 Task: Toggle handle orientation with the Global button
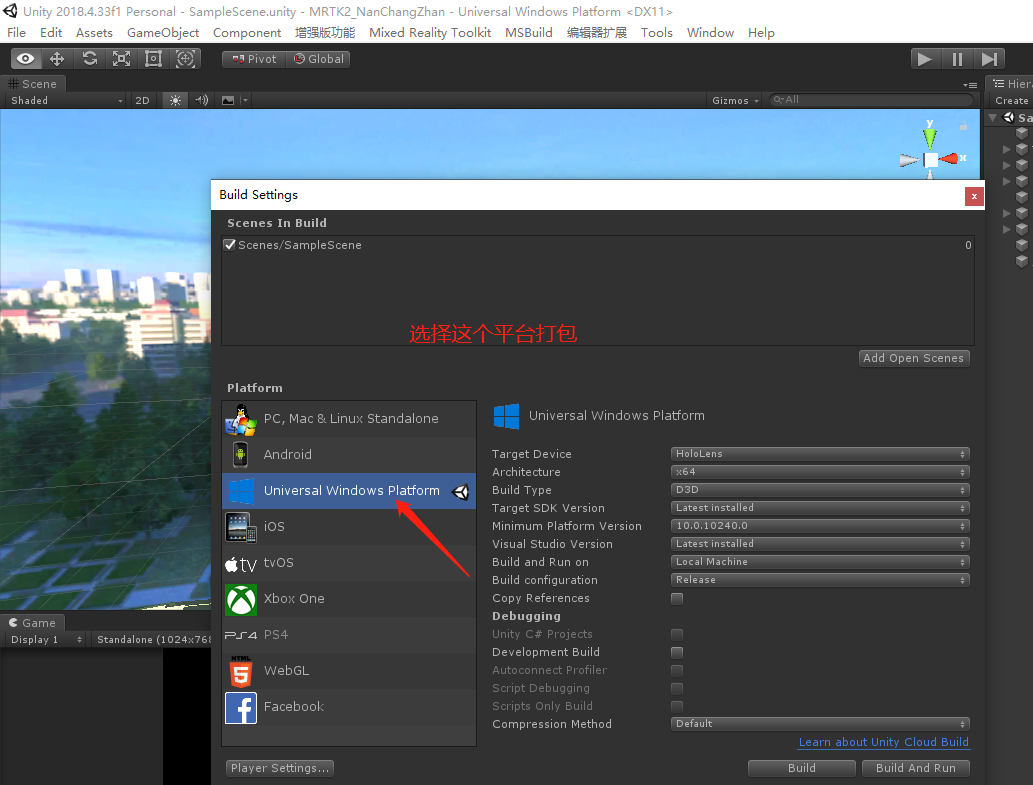click(x=318, y=59)
